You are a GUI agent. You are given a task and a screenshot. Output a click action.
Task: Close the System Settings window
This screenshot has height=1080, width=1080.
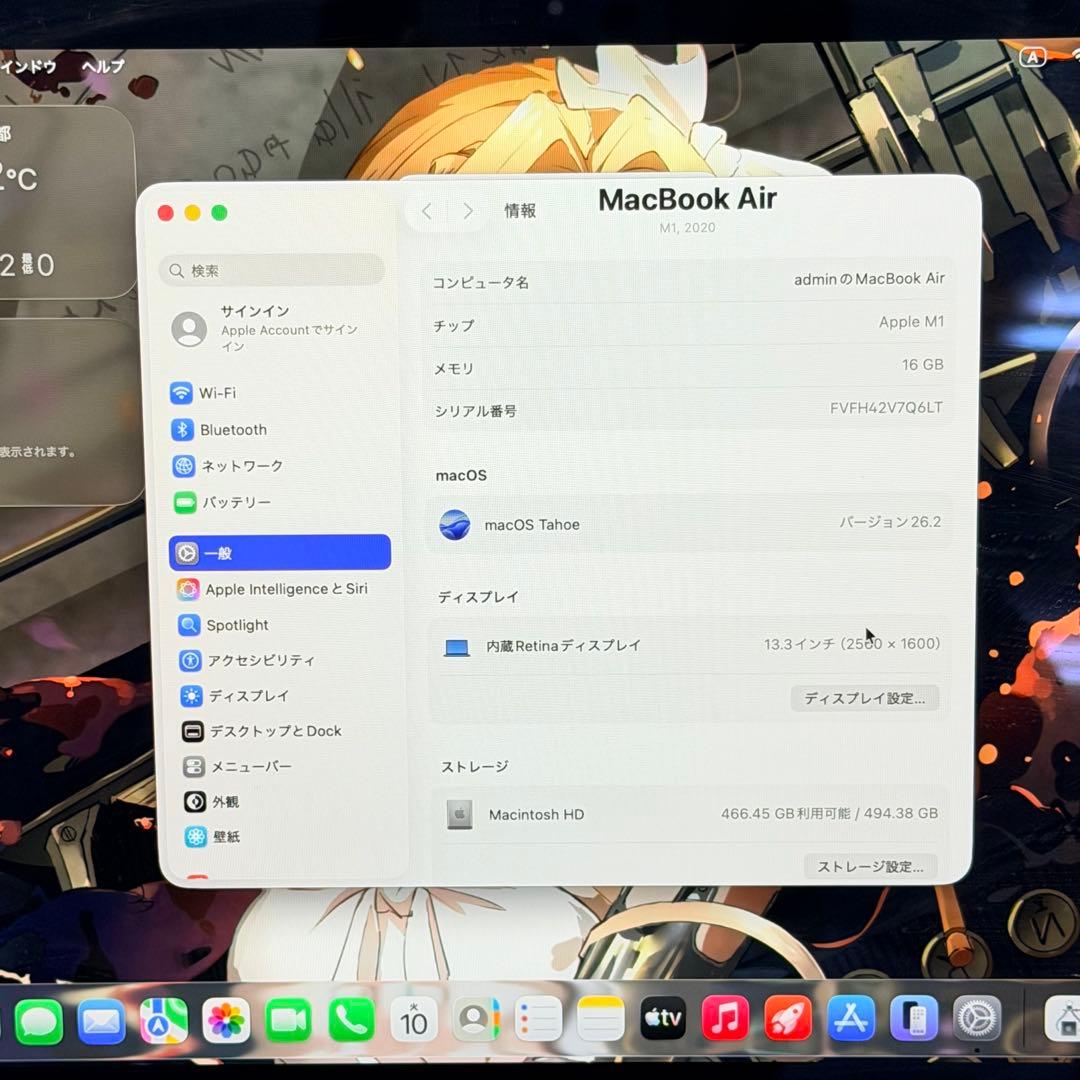click(165, 213)
